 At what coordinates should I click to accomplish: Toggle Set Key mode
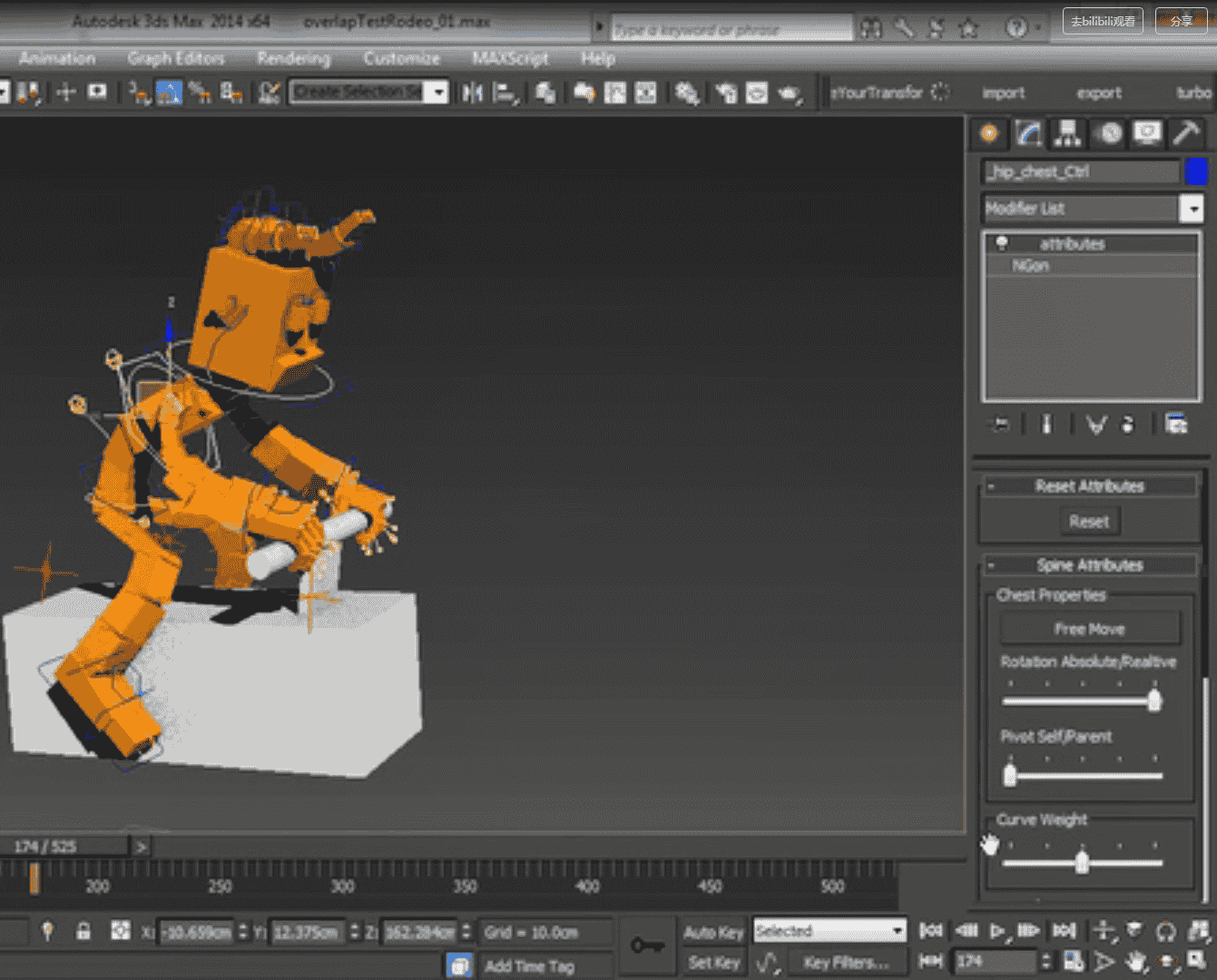tap(713, 963)
